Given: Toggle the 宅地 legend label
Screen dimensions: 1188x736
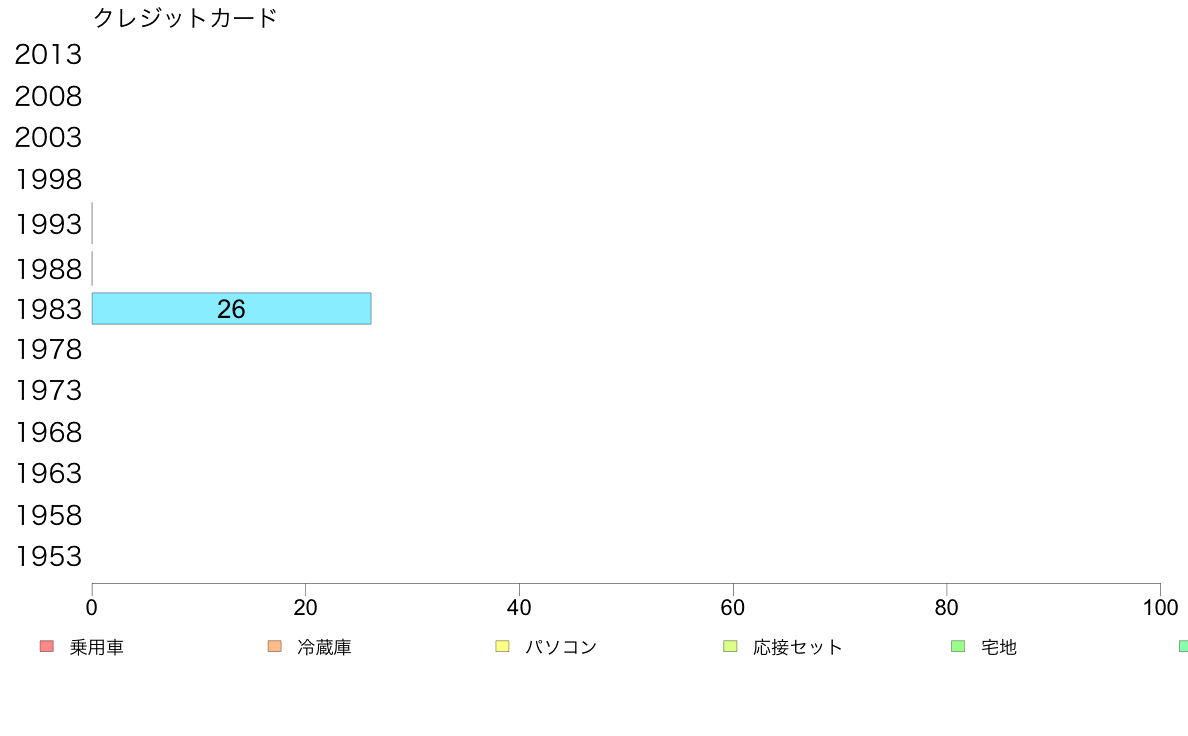Looking at the screenshot, I should [x=999, y=647].
